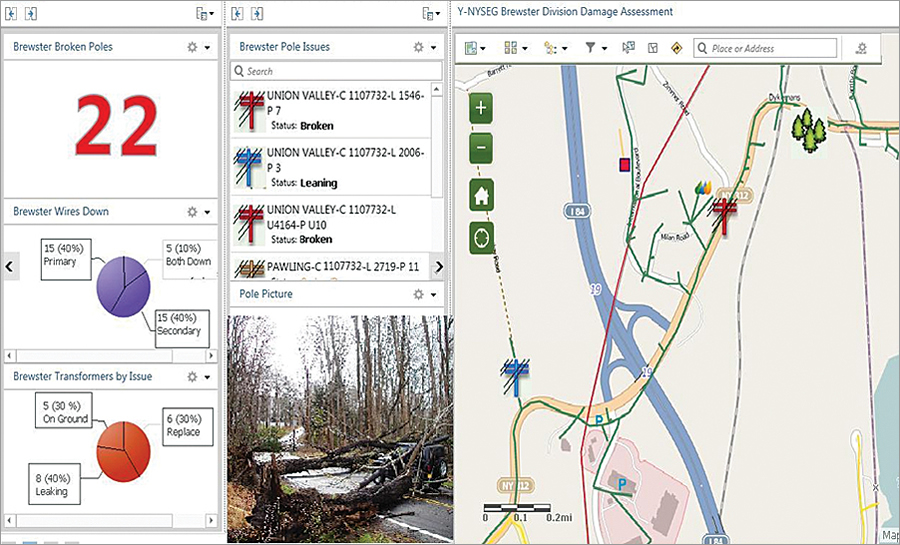Open the map grid layout tool dropdown
This screenshot has width=900, height=545.
click(x=515, y=48)
